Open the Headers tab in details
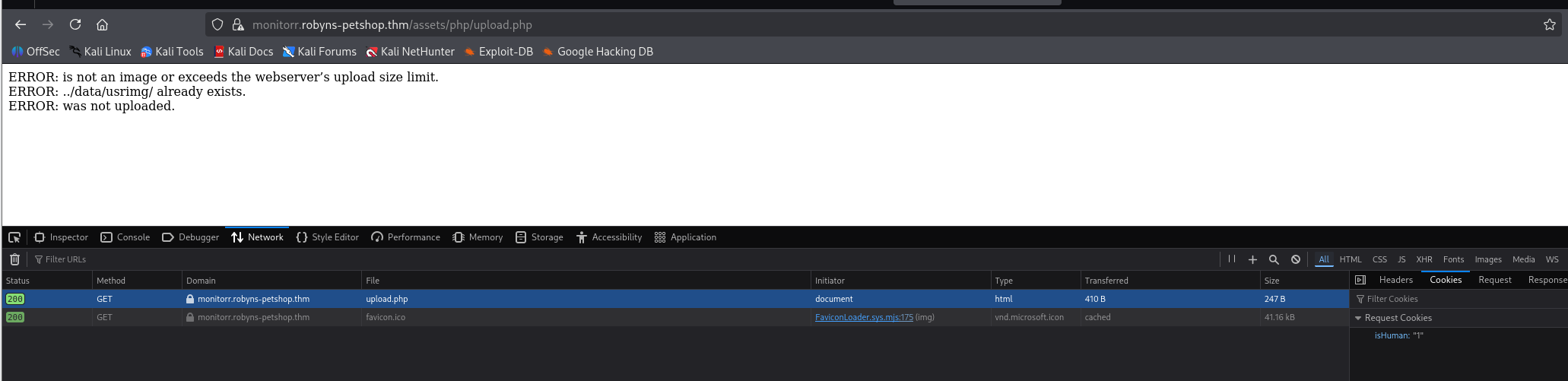Viewport: 1568px width, 381px height. (1395, 280)
